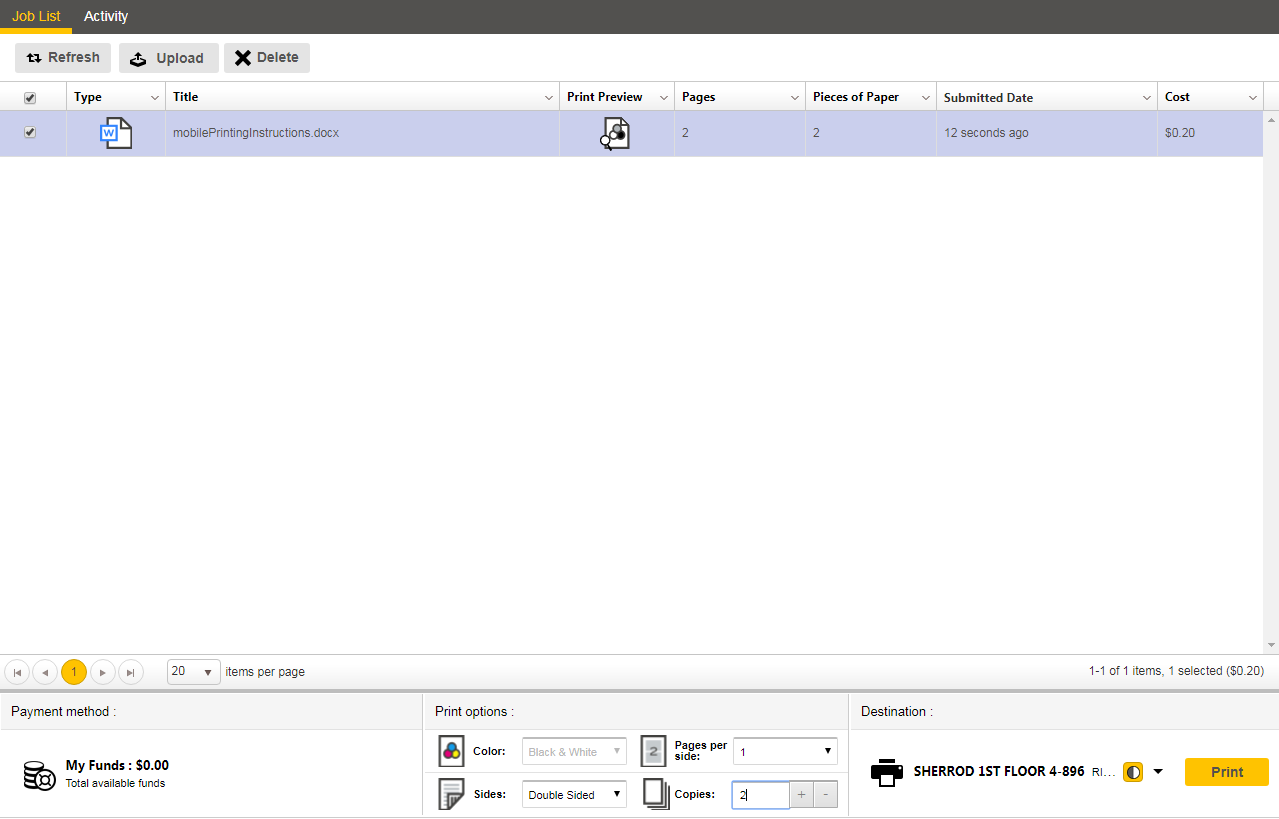This screenshot has height=819, width=1279.
Task: Click the yellow grayscale printer mode icon
Action: click(x=1133, y=772)
